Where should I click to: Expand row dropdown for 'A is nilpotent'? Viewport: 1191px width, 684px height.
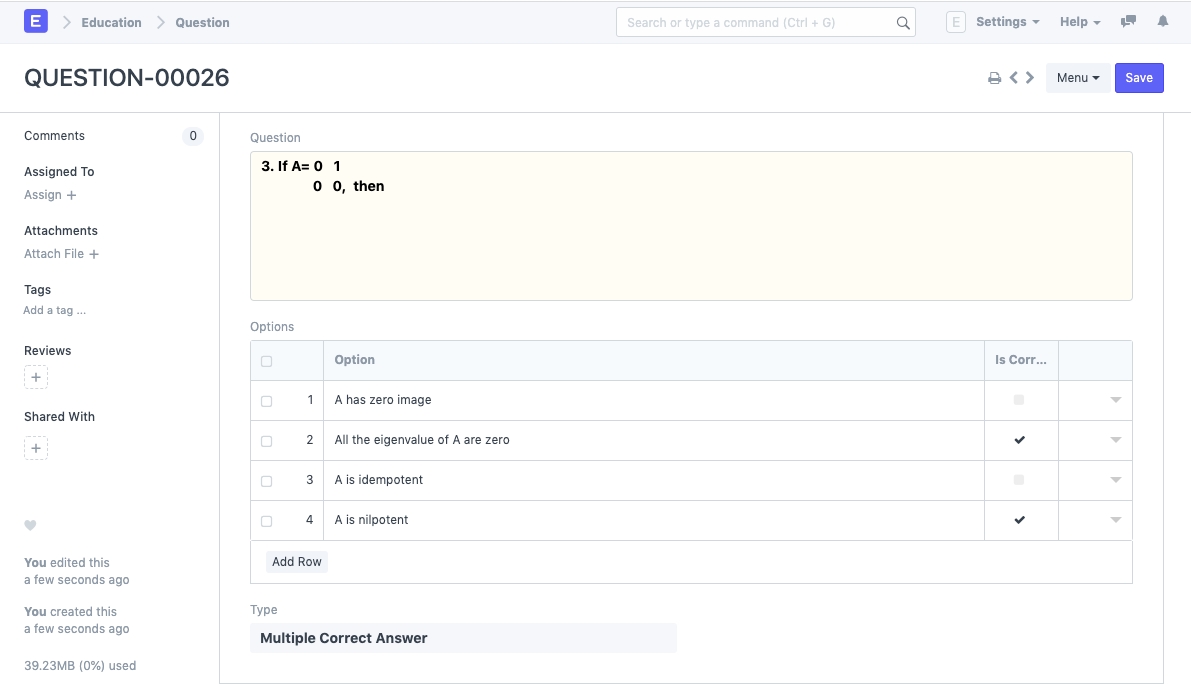click(x=1115, y=520)
